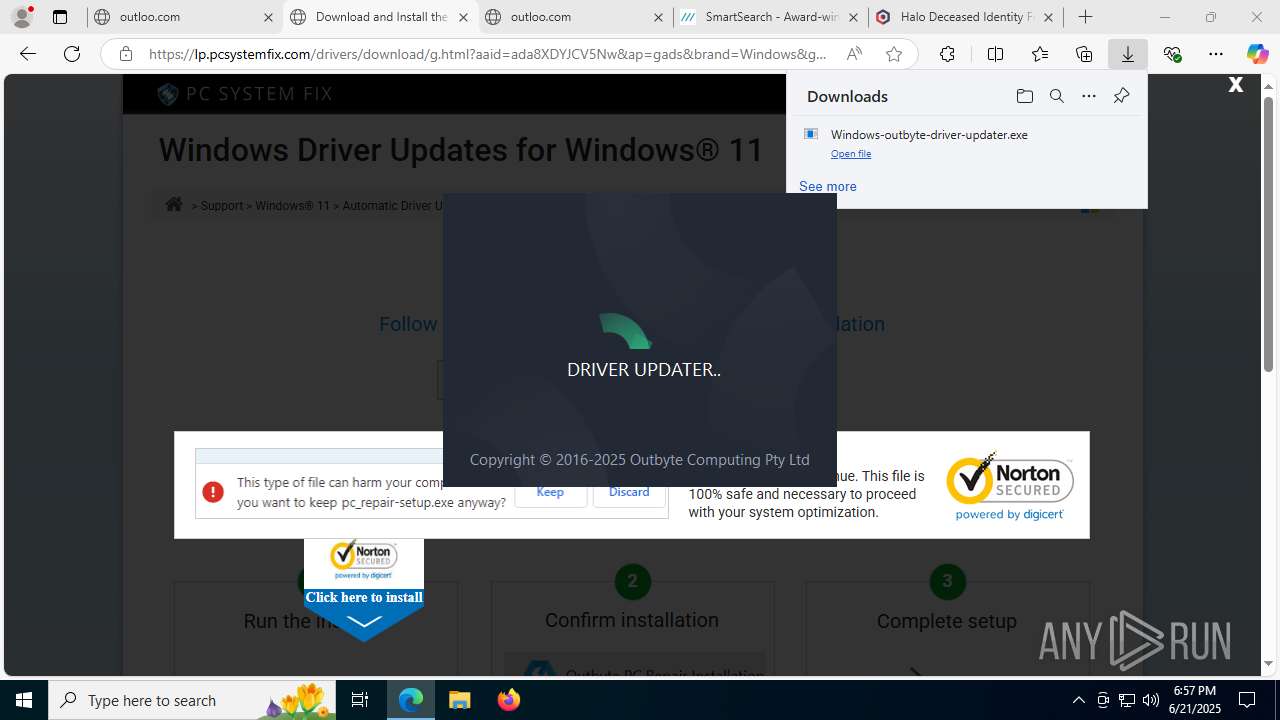Show hidden tray icons chevron
This screenshot has width=1280, height=720.
[x=1078, y=700]
